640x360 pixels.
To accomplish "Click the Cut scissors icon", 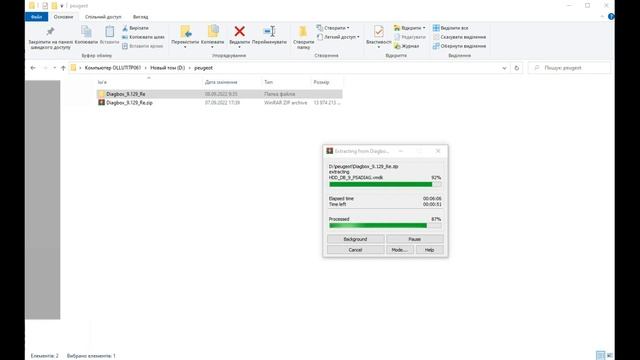I will click(125, 28).
